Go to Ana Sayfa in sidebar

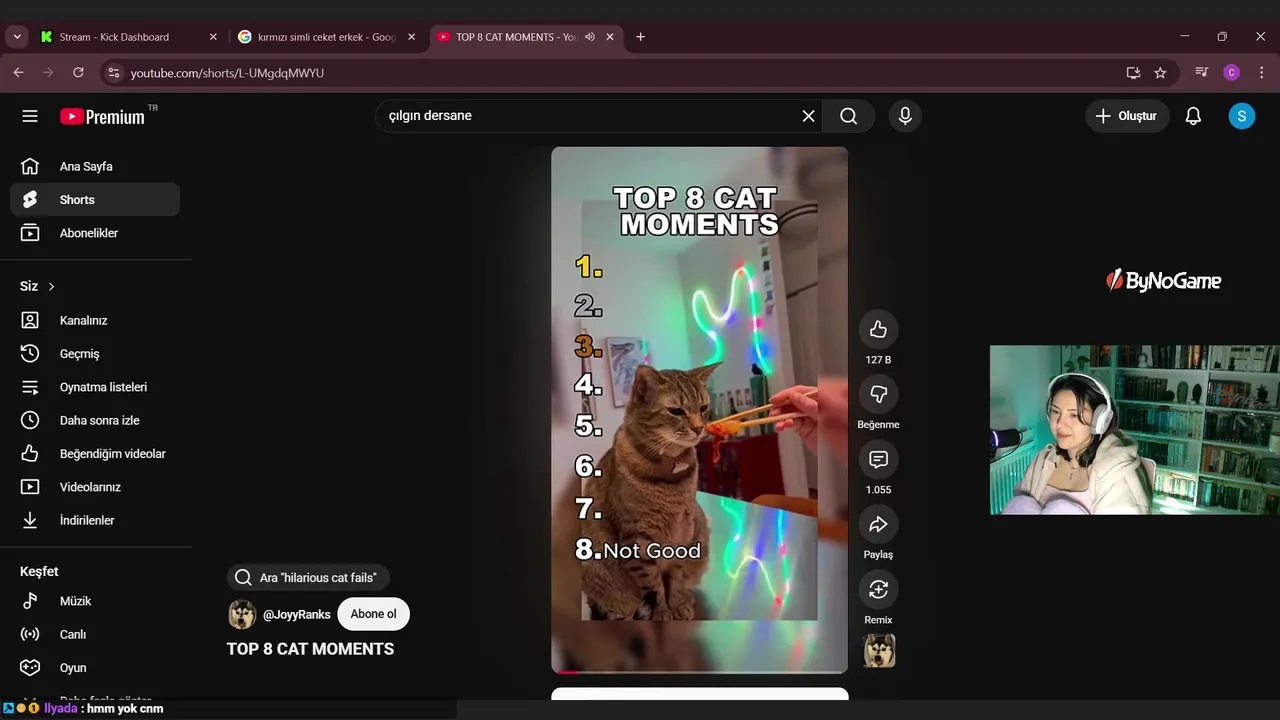pyautogui.click(x=95, y=167)
